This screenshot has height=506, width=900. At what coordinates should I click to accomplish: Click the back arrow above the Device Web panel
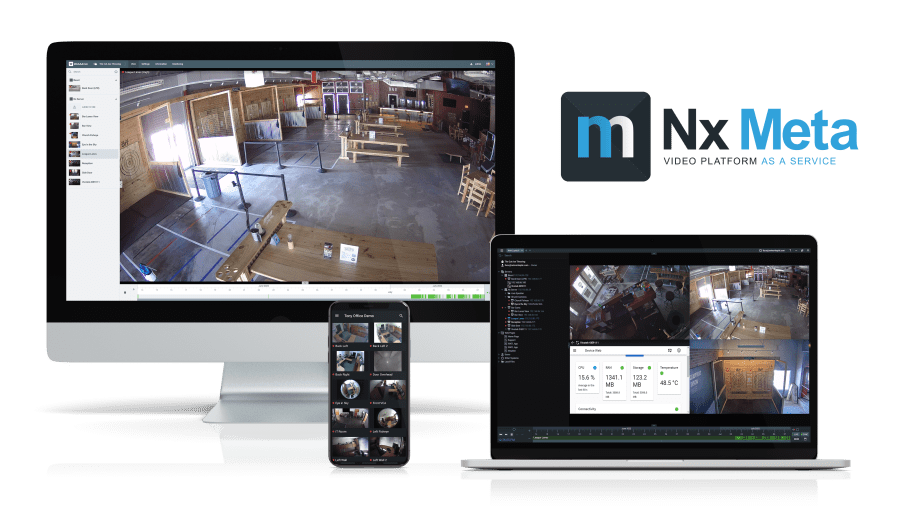tap(572, 342)
